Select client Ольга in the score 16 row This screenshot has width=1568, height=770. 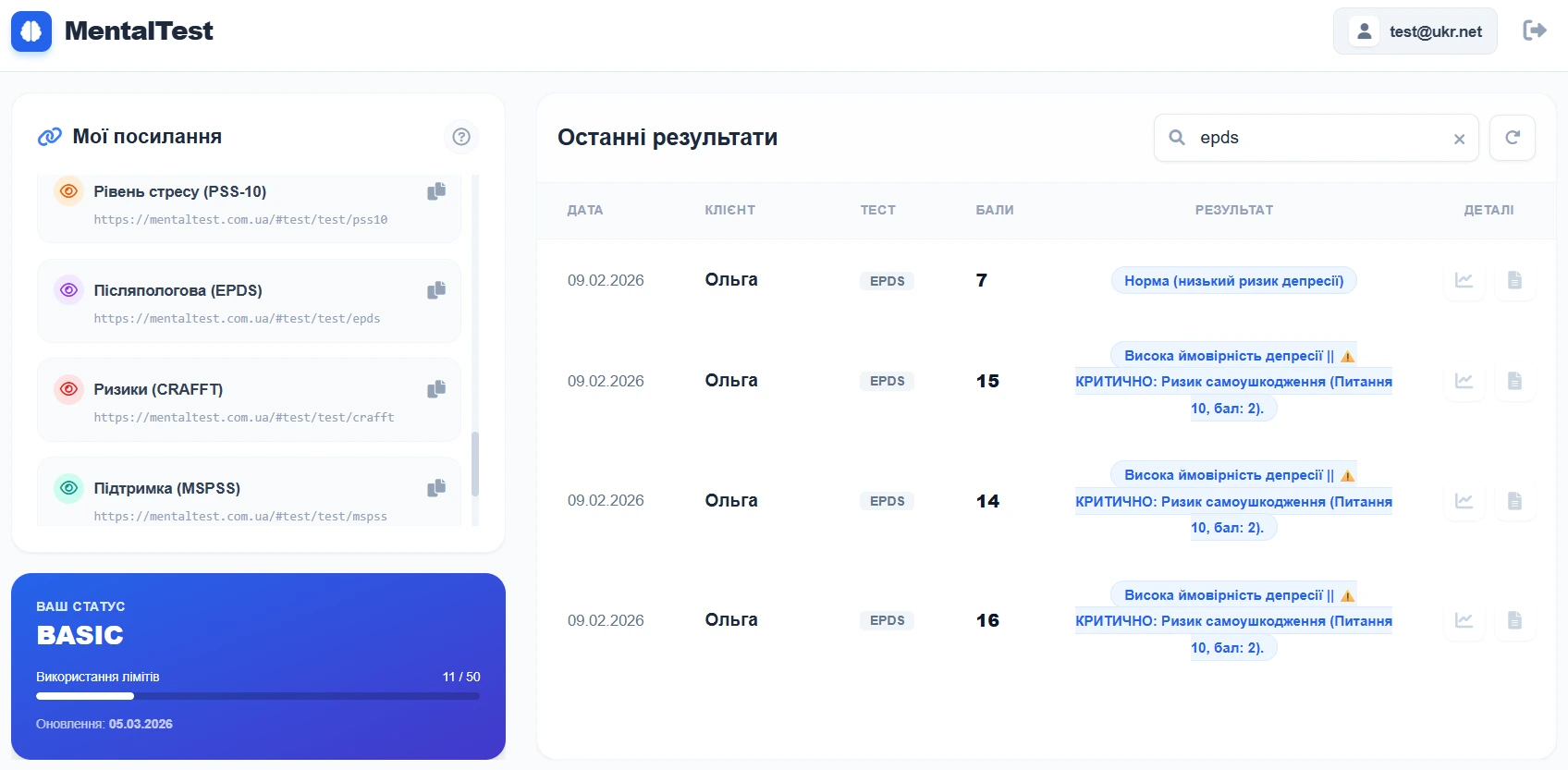pos(731,620)
